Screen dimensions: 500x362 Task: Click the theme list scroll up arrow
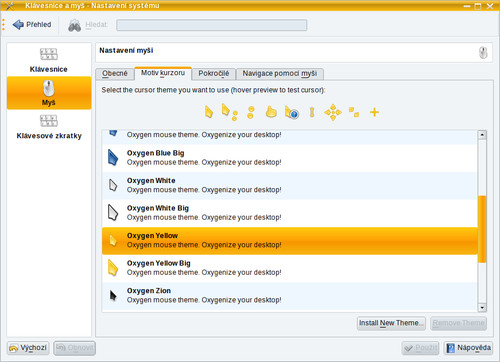(x=482, y=135)
